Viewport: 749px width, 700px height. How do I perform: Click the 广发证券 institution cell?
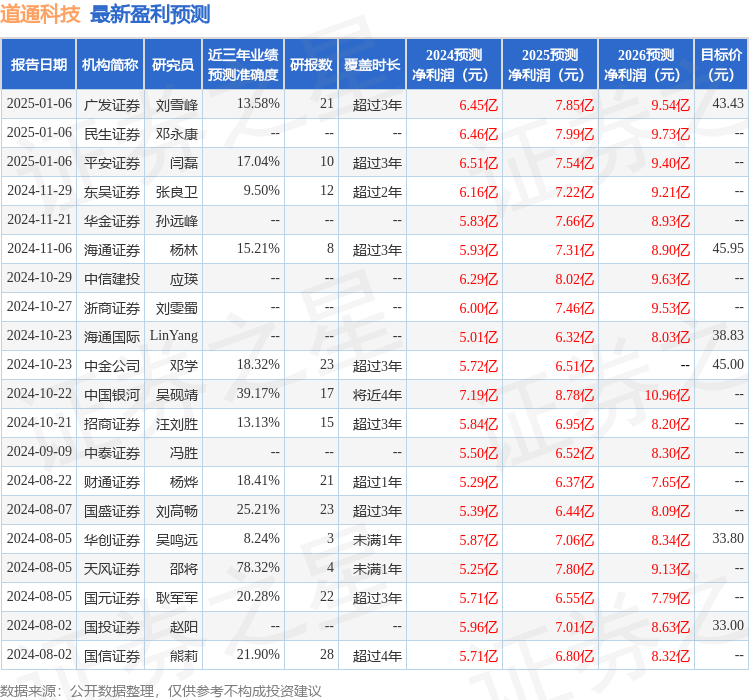coord(112,105)
